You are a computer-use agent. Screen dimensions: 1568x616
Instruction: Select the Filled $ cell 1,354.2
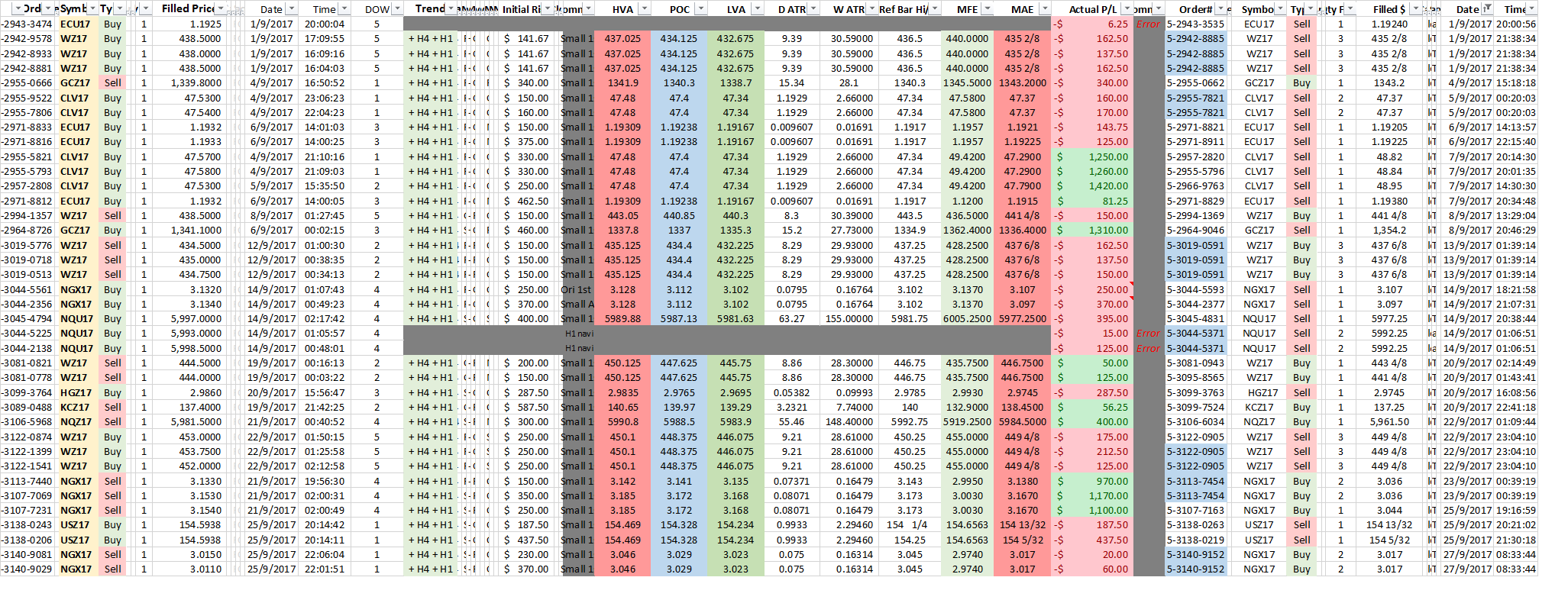(1389, 231)
